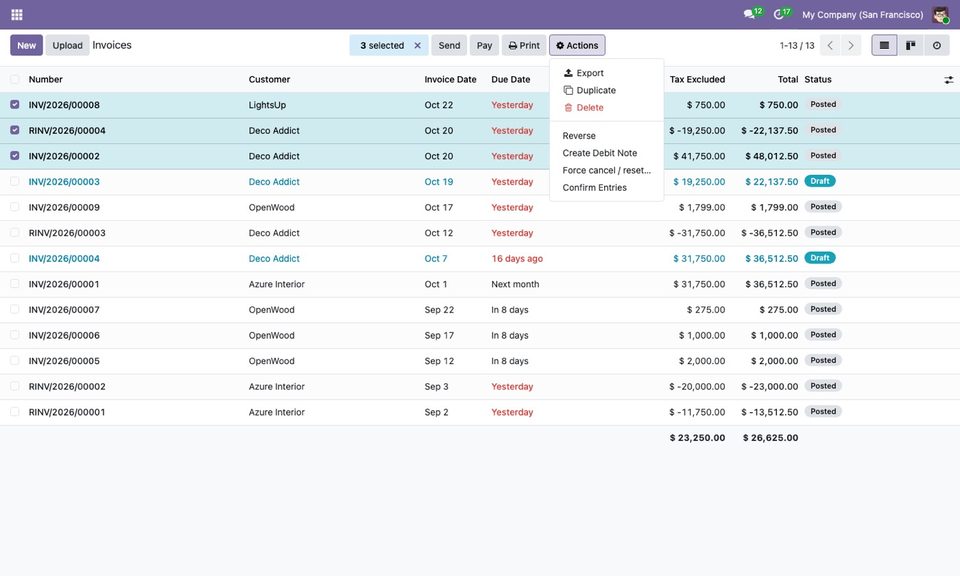The image size is (960, 576).
Task: Open company switcher My Company (San Francisco)
Action: point(862,14)
